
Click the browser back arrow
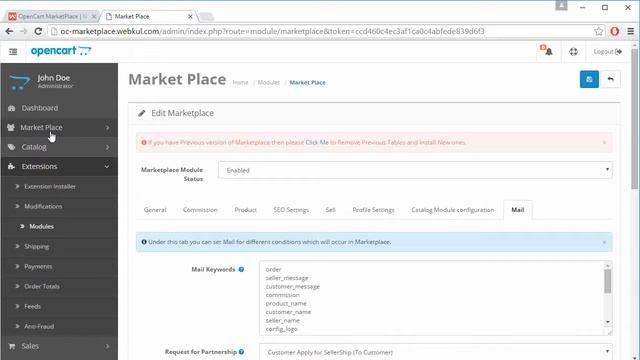point(9,31)
